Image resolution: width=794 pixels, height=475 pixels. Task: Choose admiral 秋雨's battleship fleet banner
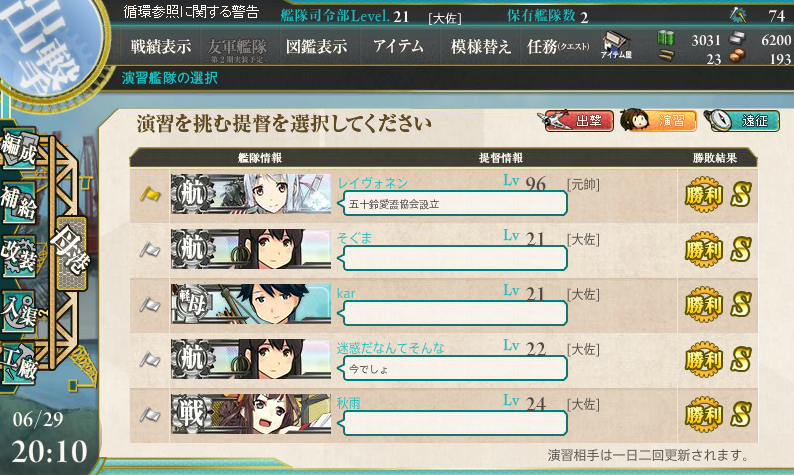251,414
